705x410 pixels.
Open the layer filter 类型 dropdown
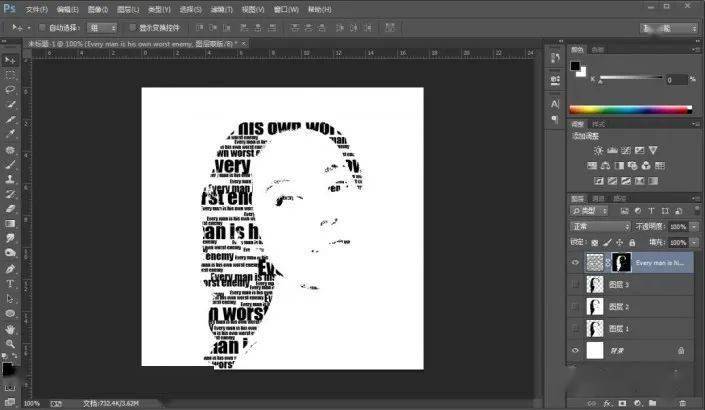[x=589, y=211]
